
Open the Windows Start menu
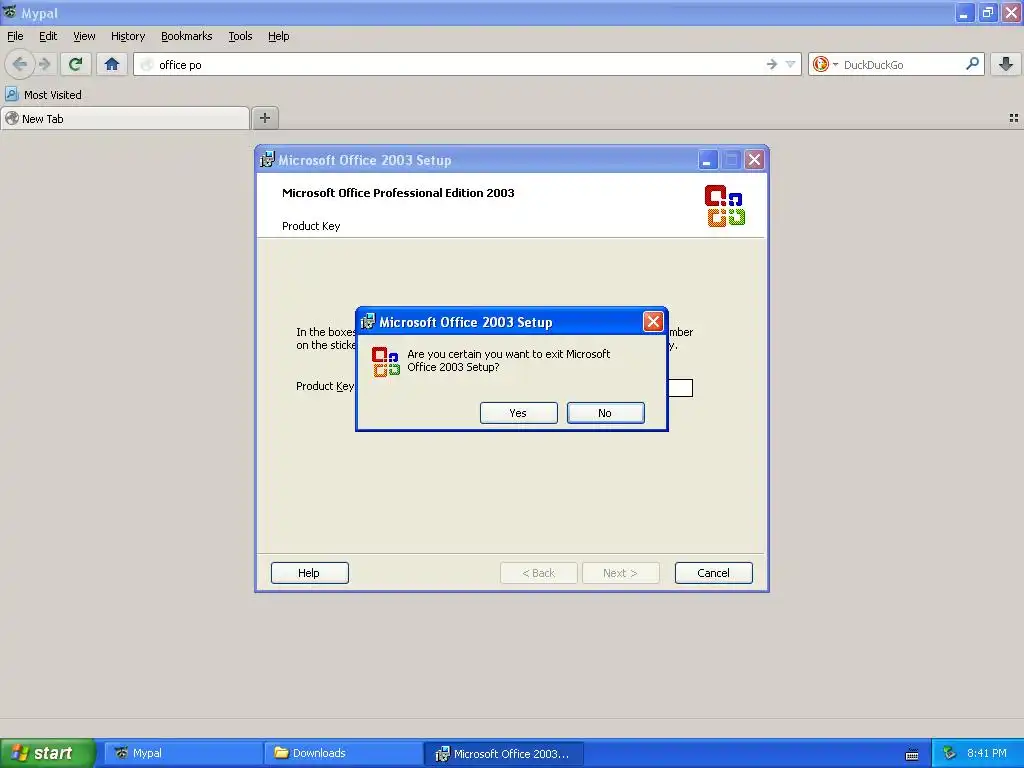[x=47, y=753]
